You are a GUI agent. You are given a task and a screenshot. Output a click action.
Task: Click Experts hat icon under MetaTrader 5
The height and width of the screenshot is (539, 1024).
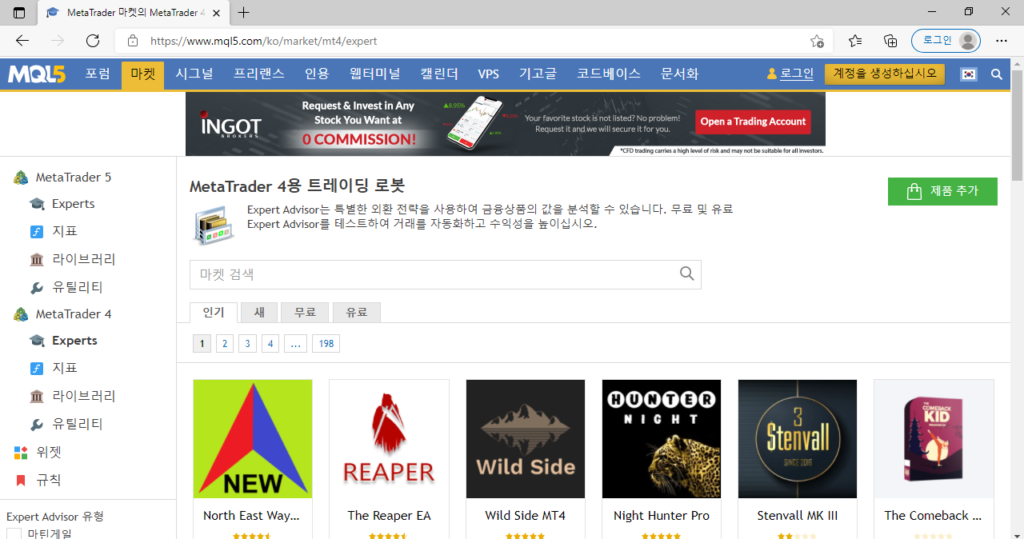click(x=37, y=204)
